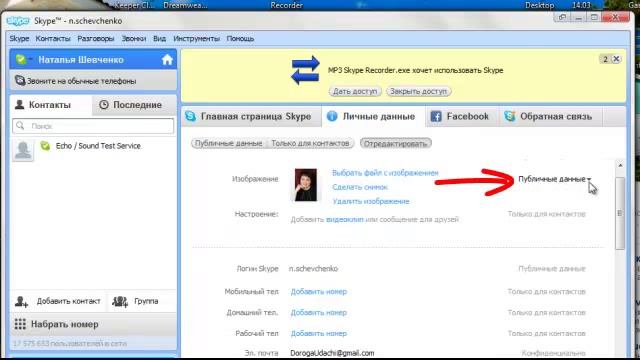Screen dimensions: 640x360
Task: Select the Публичные данные filter button
Action: (x=229, y=143)
